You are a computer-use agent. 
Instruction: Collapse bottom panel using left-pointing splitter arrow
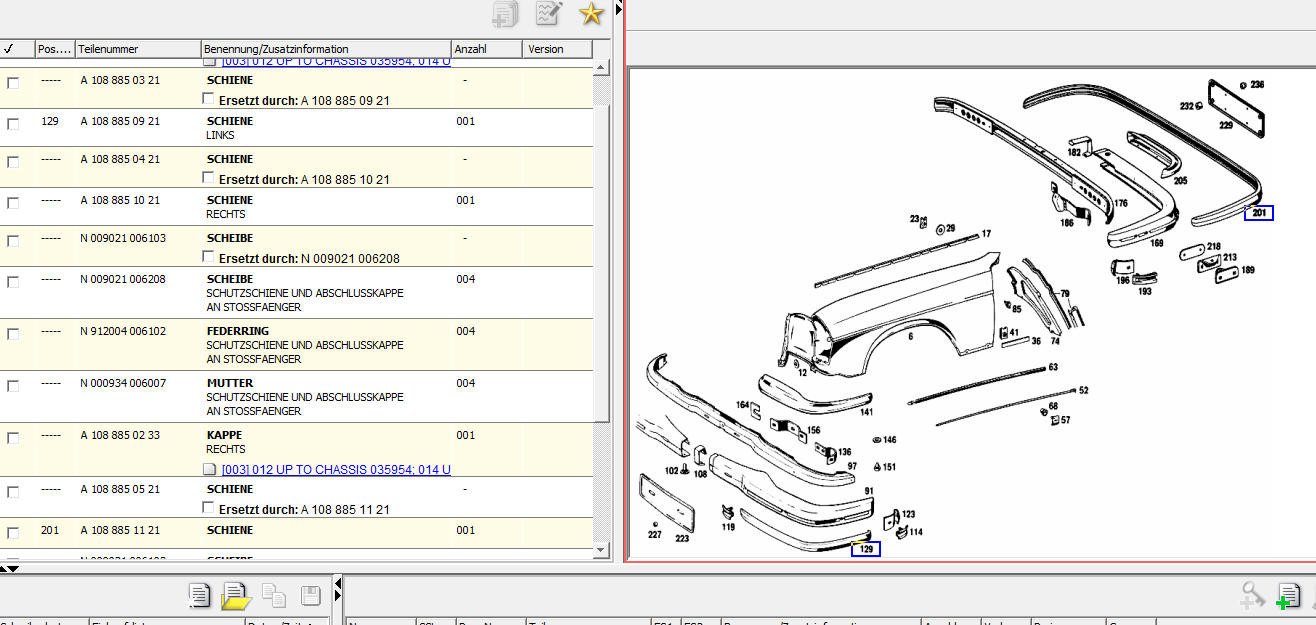[338, 582]
